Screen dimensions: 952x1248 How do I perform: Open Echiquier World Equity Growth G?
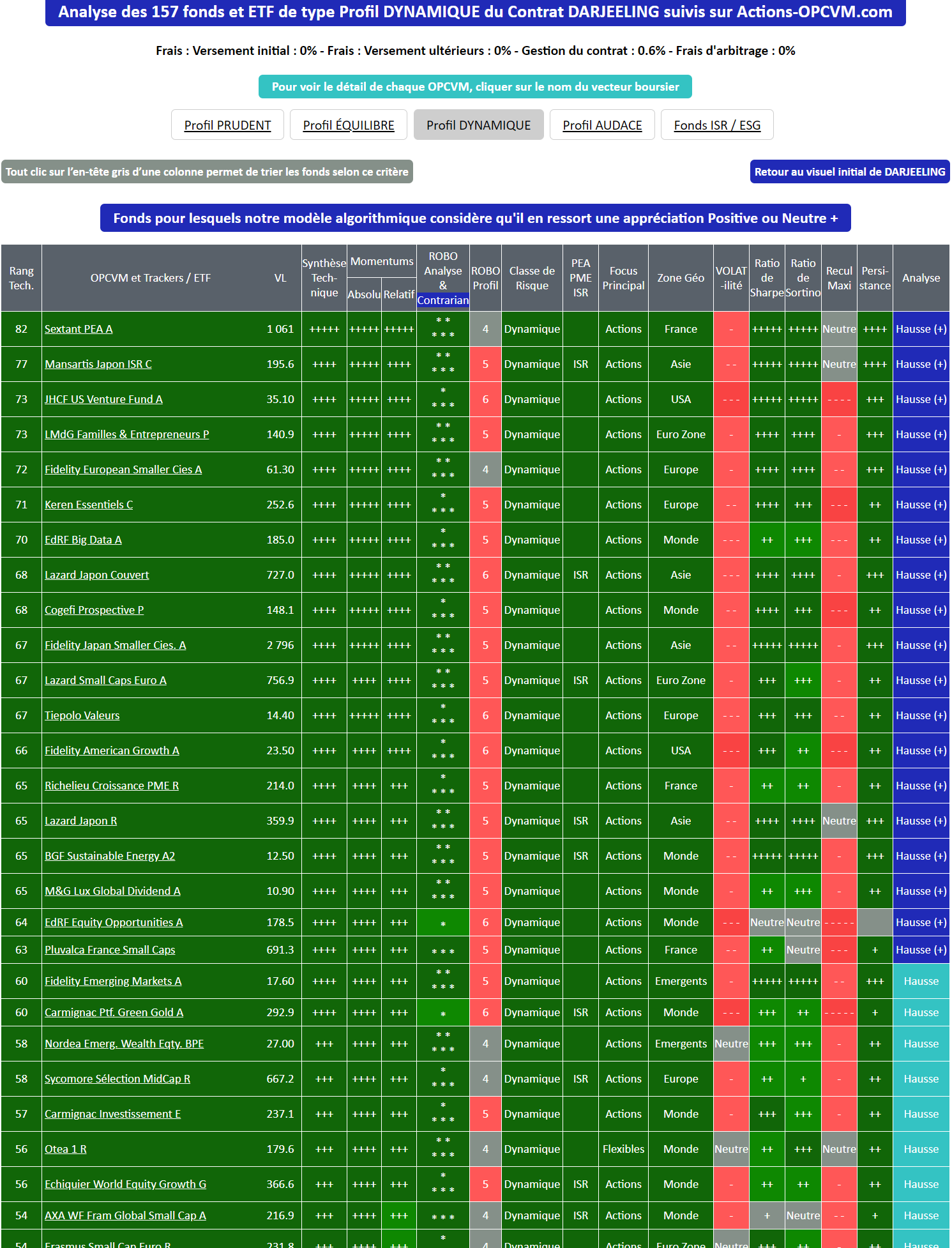[x=126, y=1184]
